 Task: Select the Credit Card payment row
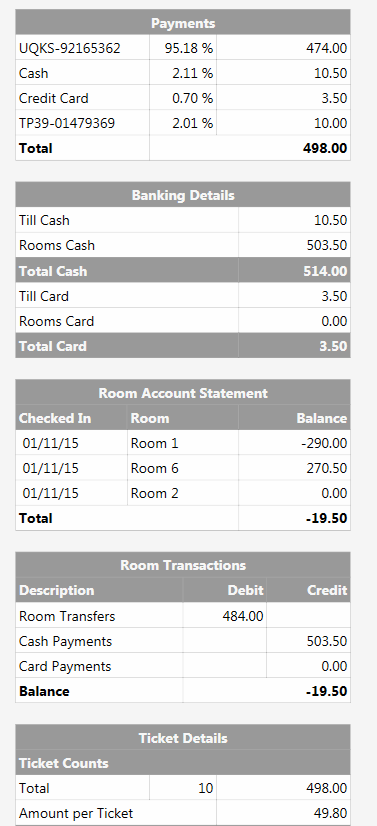coord(183,98)
